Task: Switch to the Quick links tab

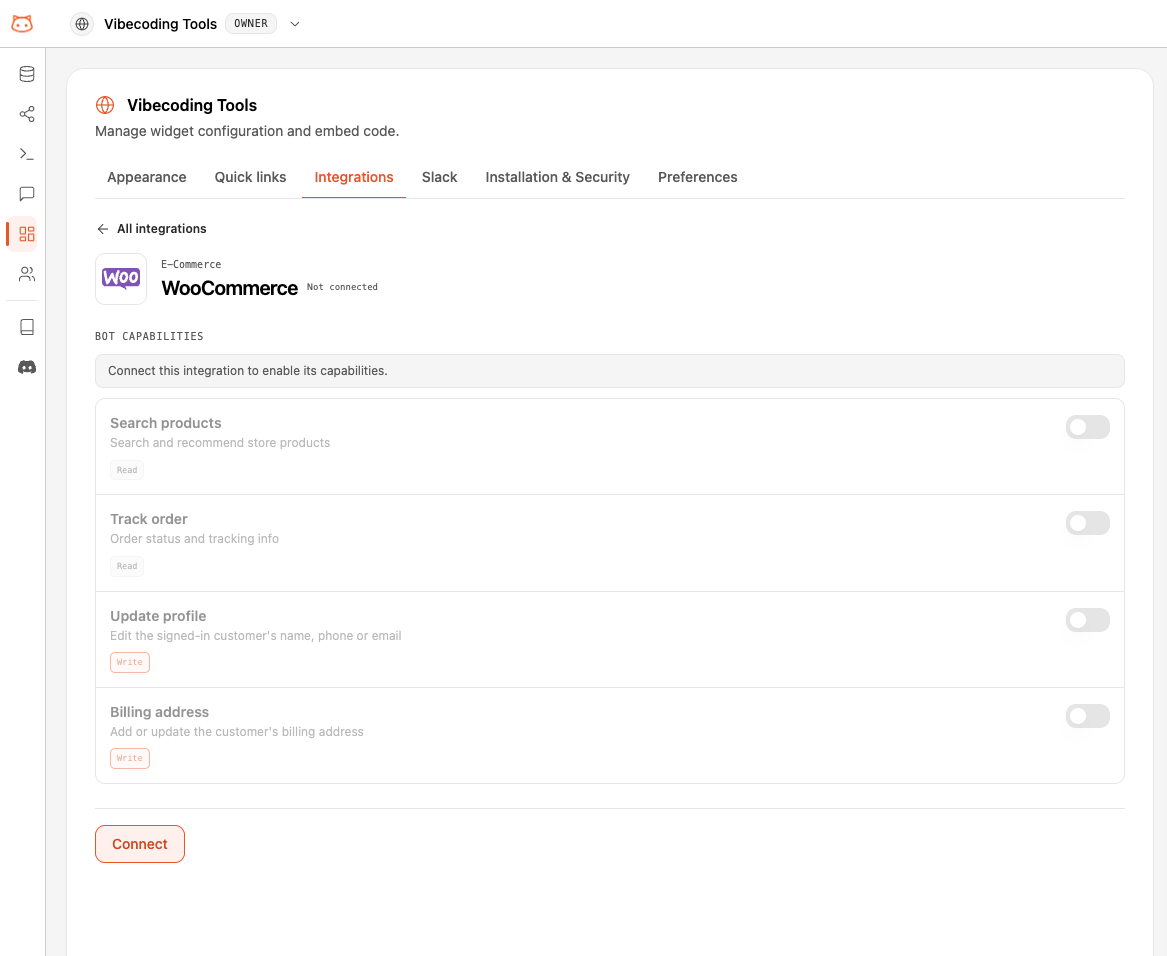Action: pyautogui.click(x=250, y=177)
